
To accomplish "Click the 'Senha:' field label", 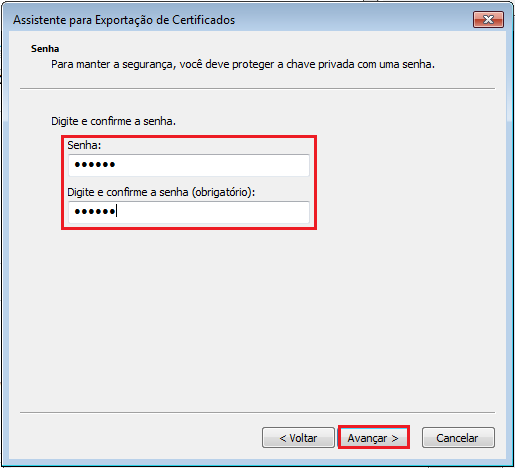I will pos(84,145).
